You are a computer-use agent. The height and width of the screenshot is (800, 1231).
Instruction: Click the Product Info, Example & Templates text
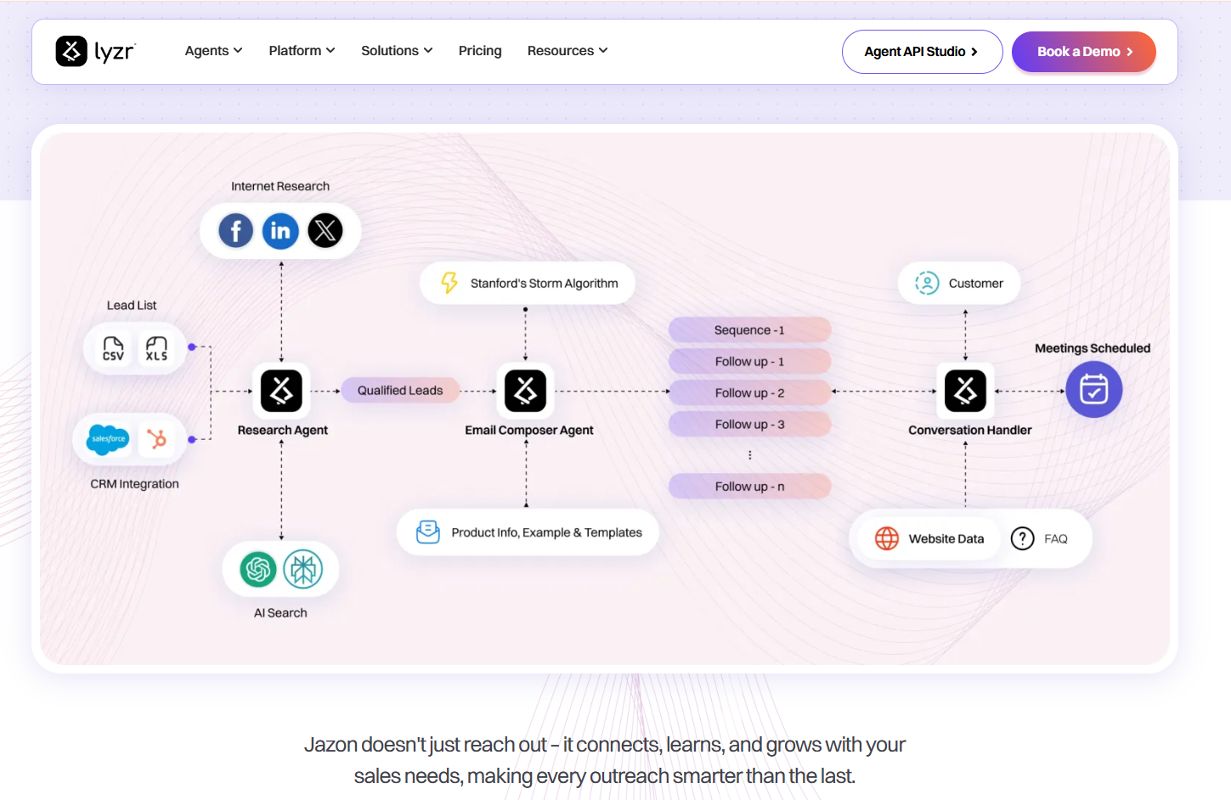click(547, 532)
